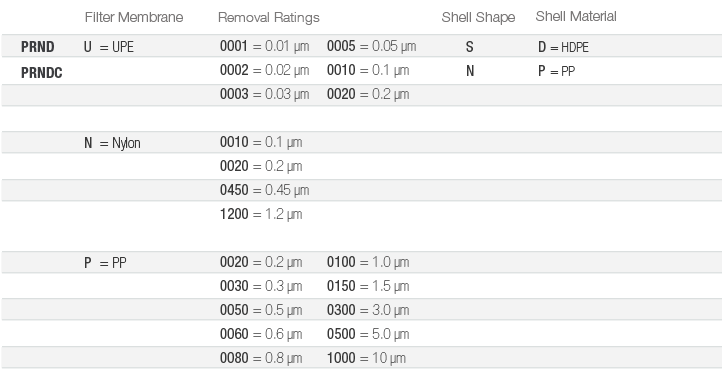Click the Shell Material column header
Image resolution: width=722 pixels, height=381 pixels.
click(576, 17)
